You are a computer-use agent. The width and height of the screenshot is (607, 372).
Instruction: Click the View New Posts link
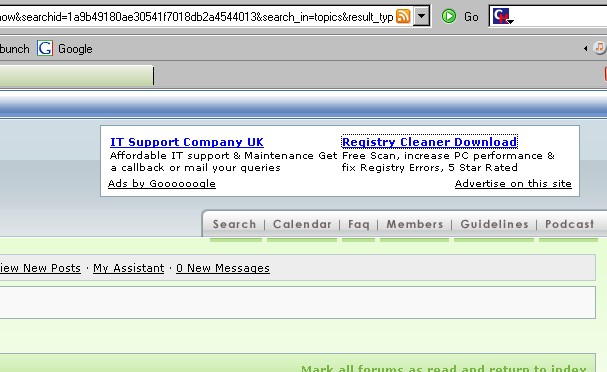tap(40, 268)
